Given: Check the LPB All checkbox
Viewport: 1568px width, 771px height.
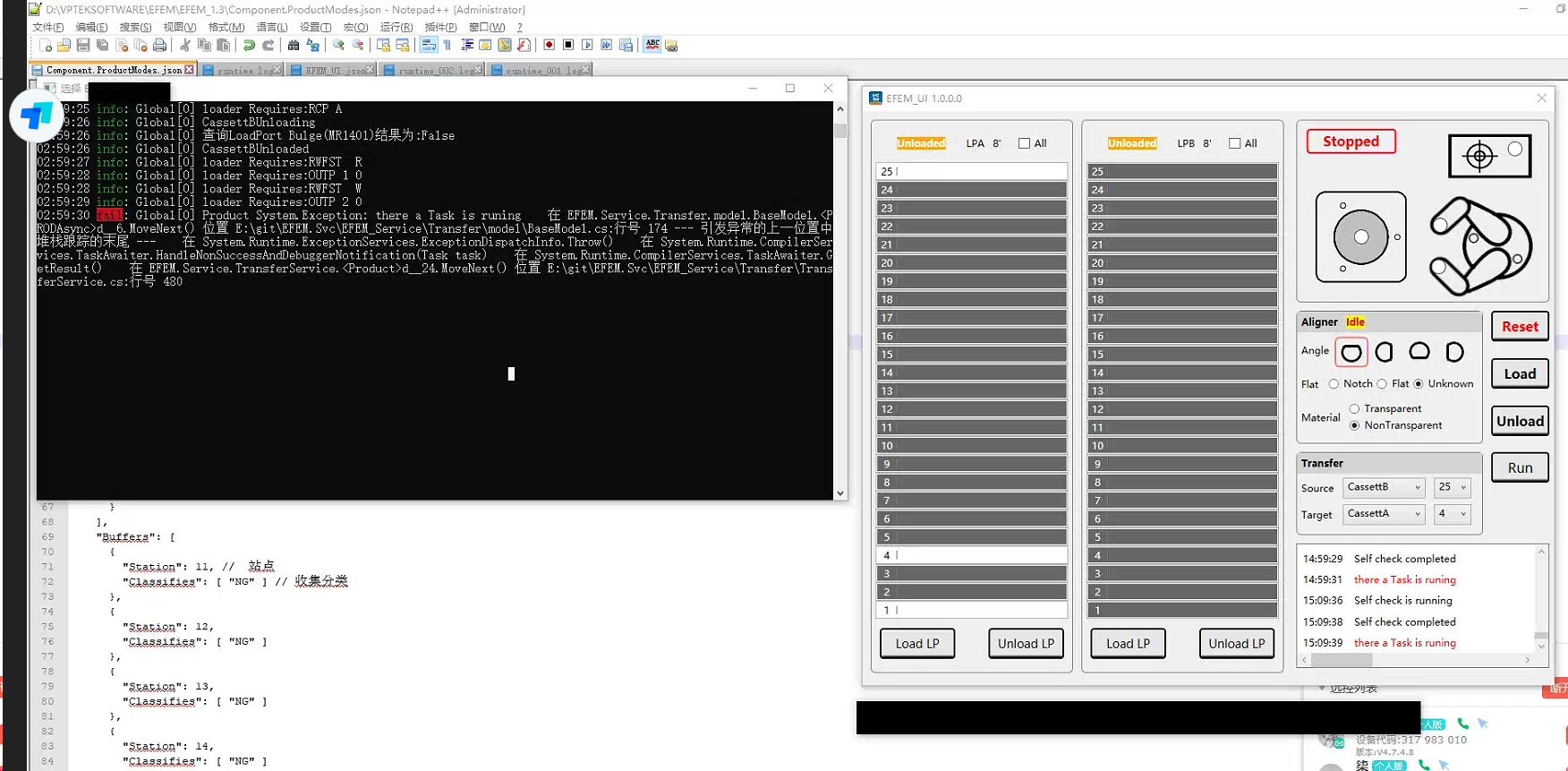Looking at the screenshot, I should 1235,143.
